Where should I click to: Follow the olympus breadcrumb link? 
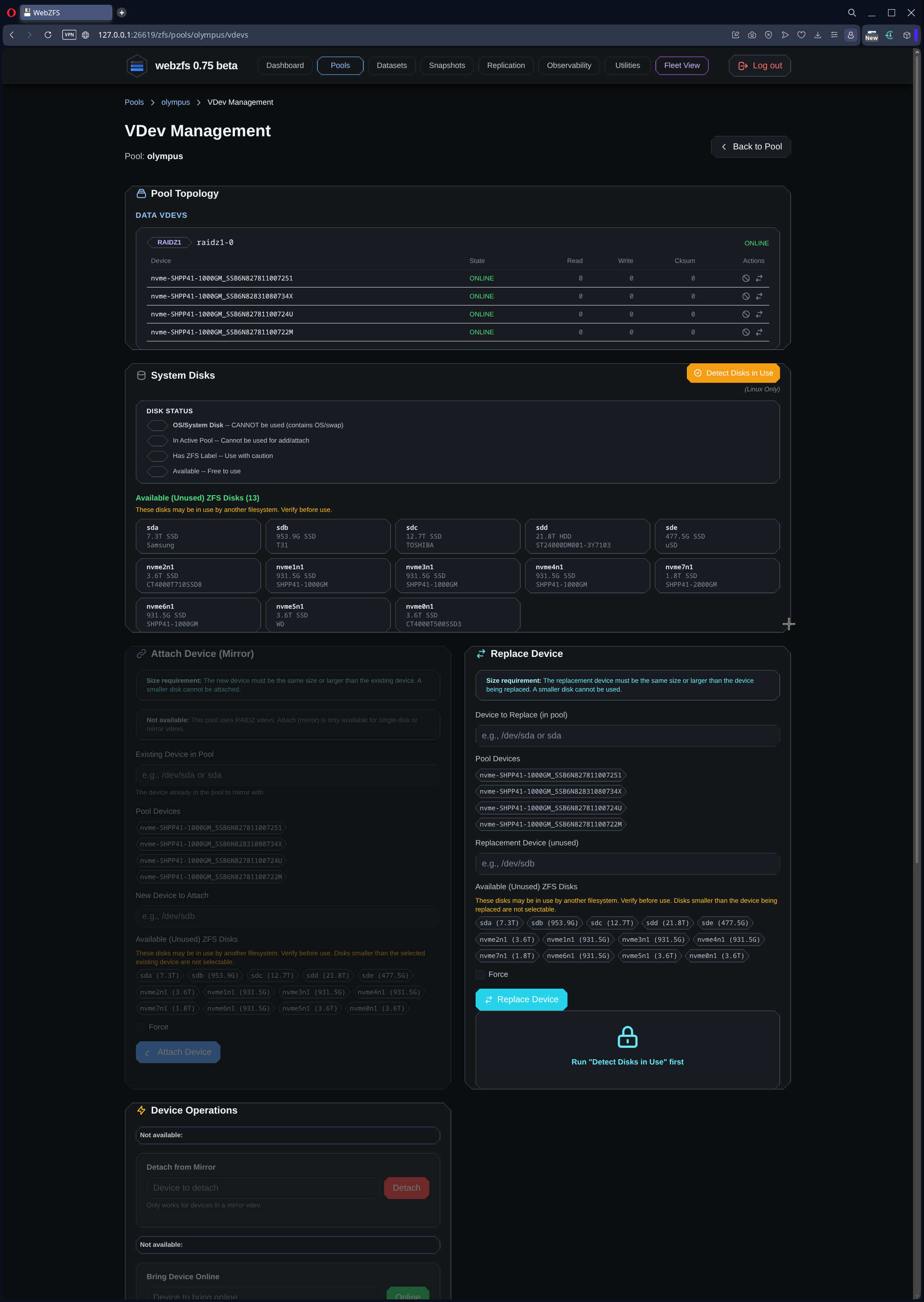[x=175, y=103]
